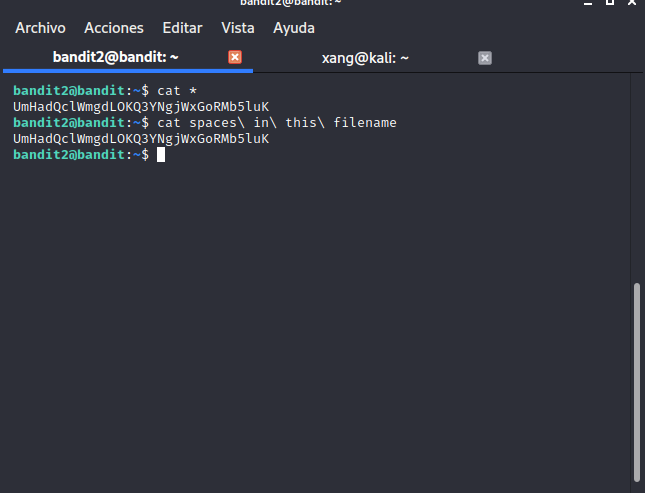Open the Vista menu

[238, 28]
